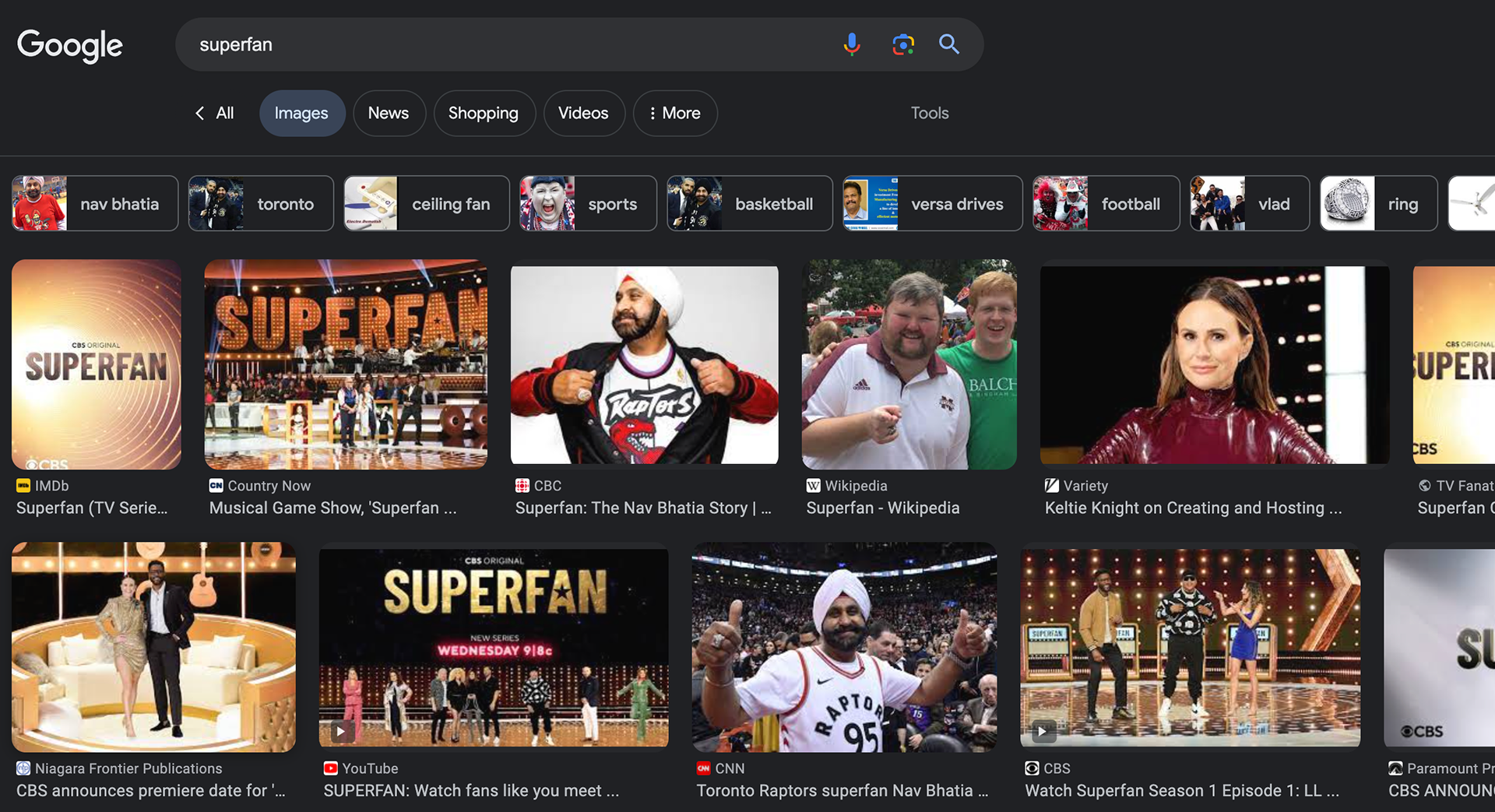The width and height of the screenshot is (1495, 812).
Task: Open 'Superfan (TV Serie...' title link
Action: 92,508
